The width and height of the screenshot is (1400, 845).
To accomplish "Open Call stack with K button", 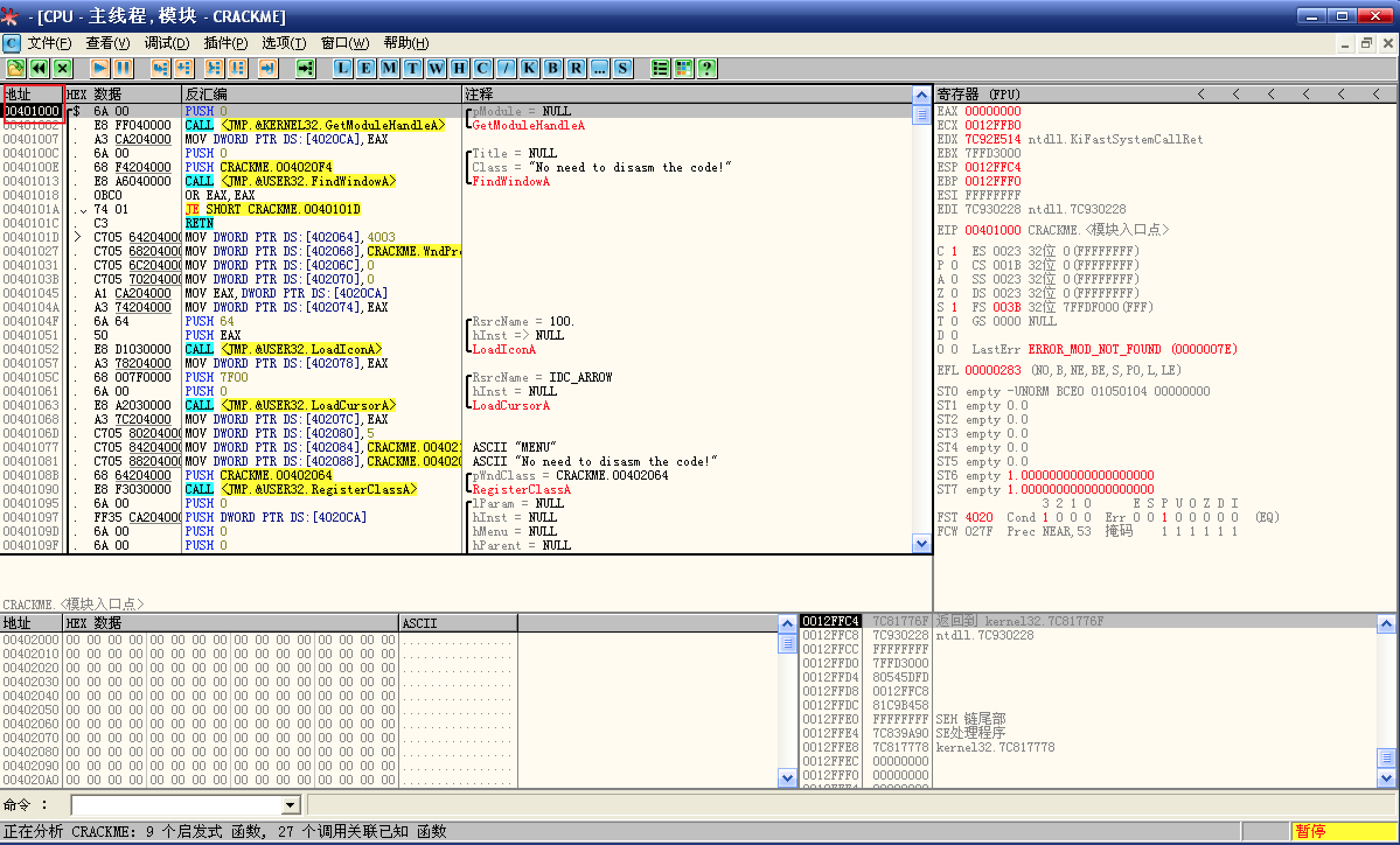I will [x=529, y=69].
